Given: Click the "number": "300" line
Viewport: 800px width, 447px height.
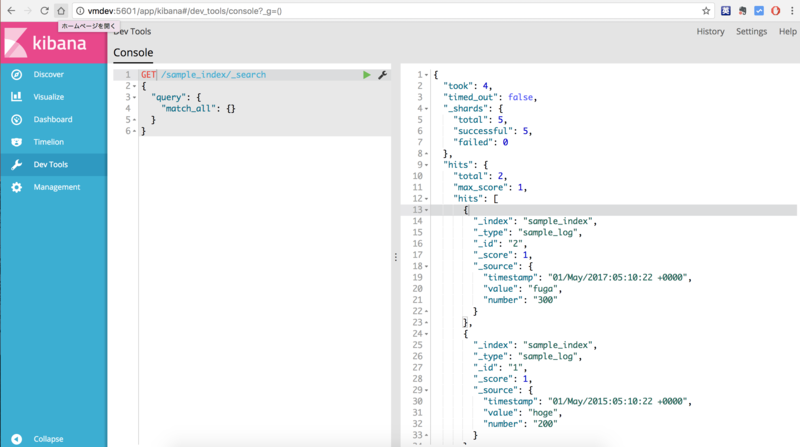Looking at the screenshot, I should [520, 300].
